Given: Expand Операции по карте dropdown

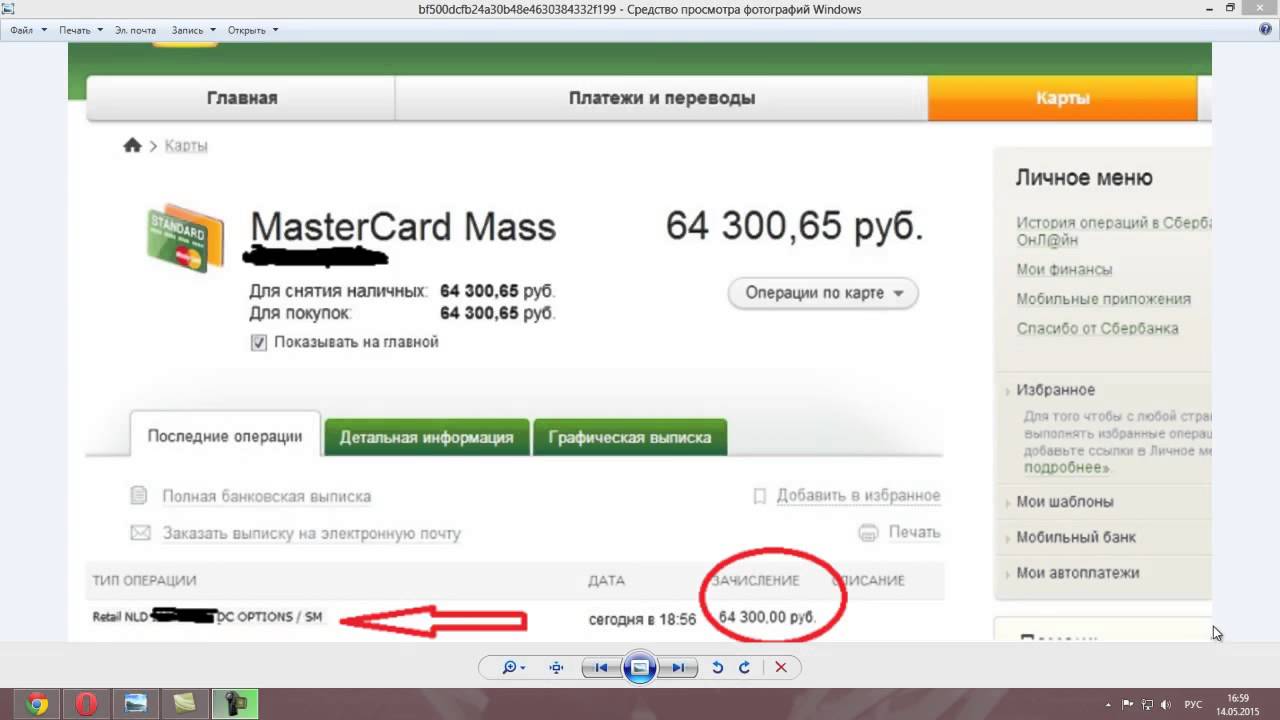Looking at the screenshot, I should tap(823, 293).
